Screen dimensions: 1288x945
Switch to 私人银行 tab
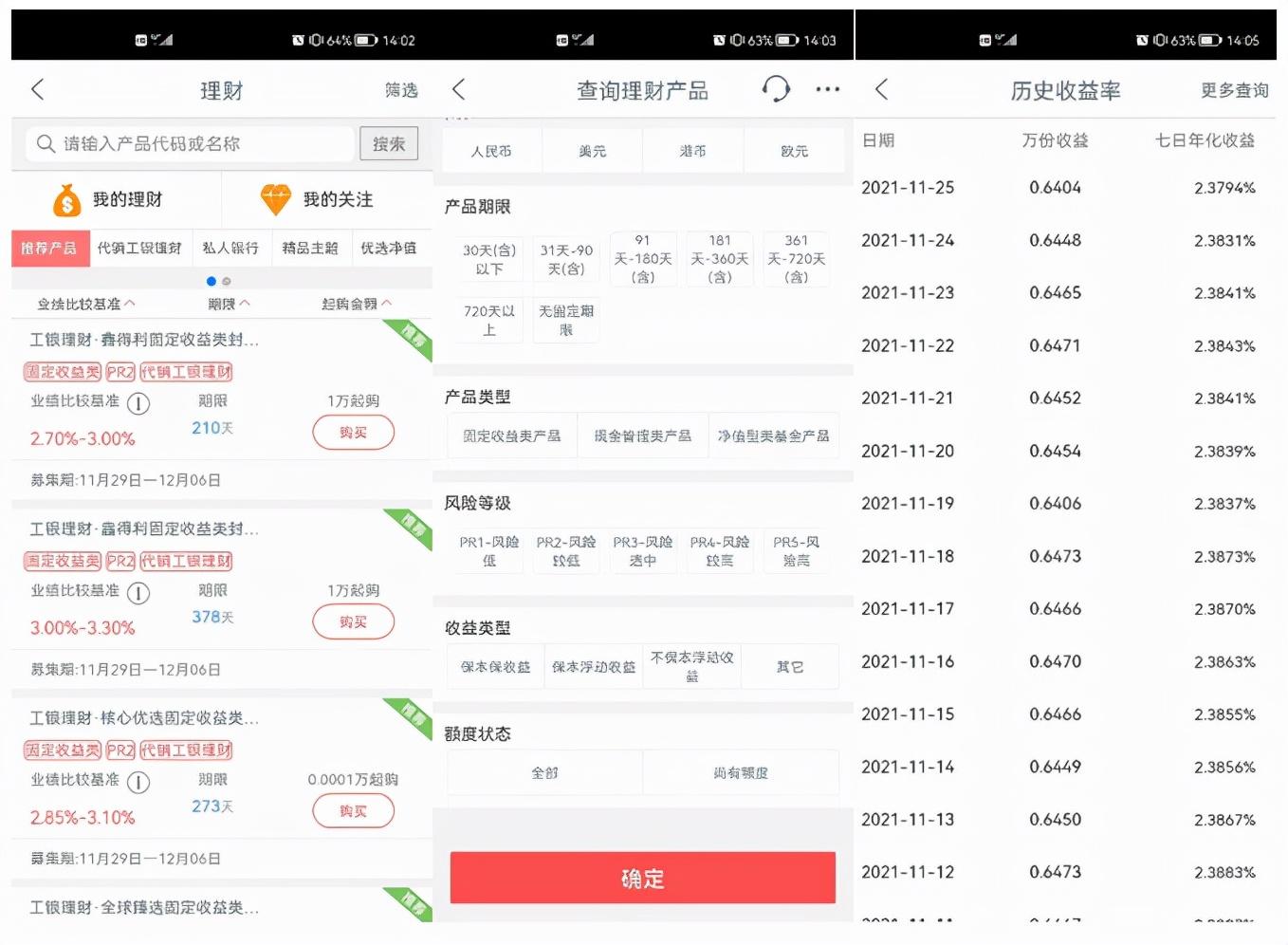click(x=231, y=248)
